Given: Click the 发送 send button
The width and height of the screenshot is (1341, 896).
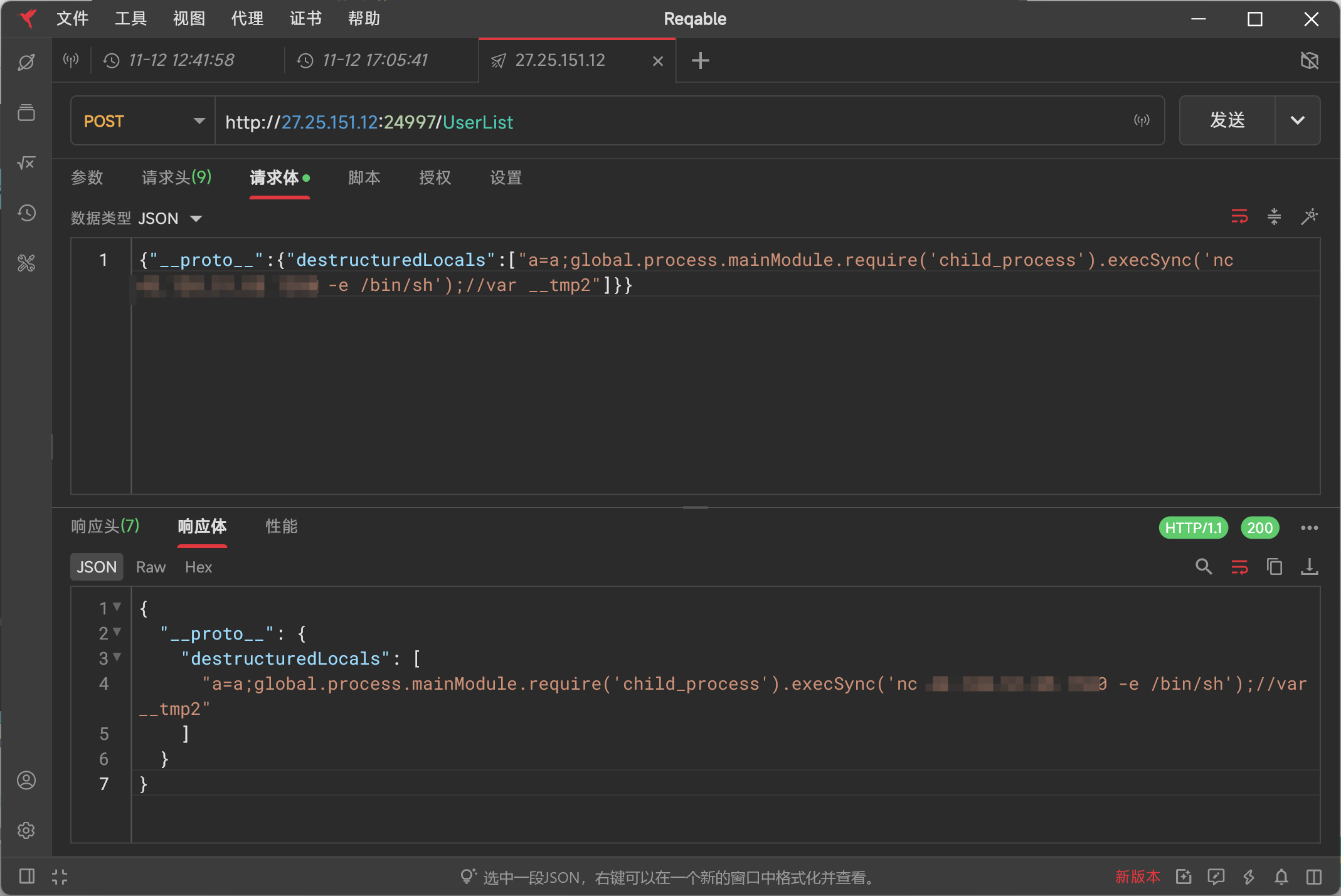Looking at the screenshot, I should pos(1227,120).
